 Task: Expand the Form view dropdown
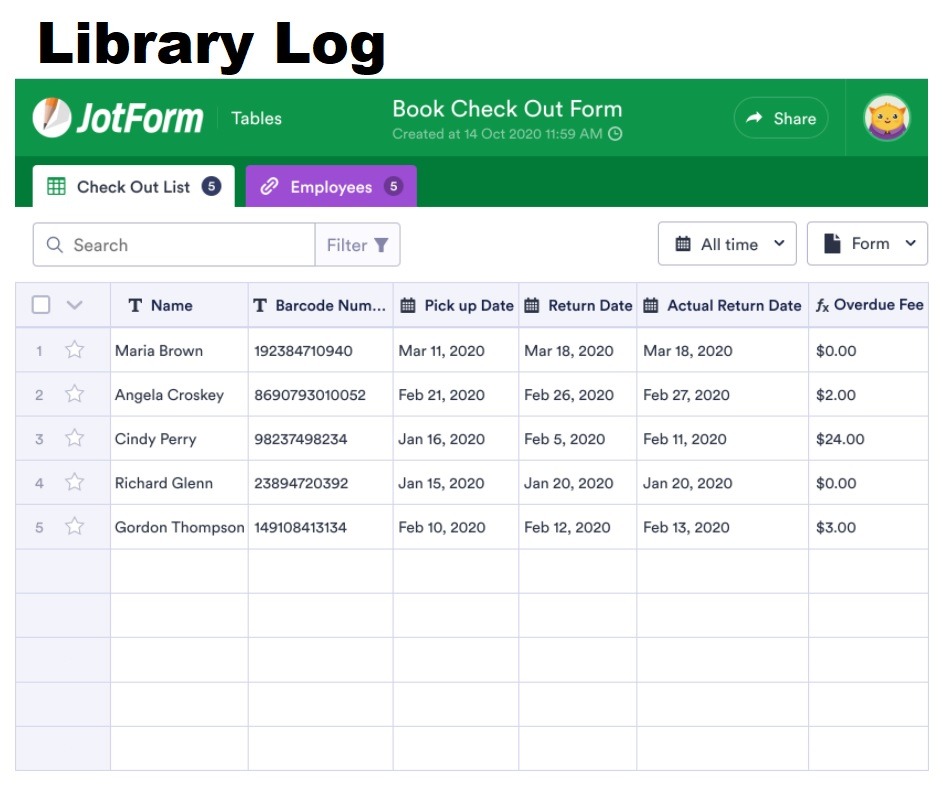(x=867, y=244)
